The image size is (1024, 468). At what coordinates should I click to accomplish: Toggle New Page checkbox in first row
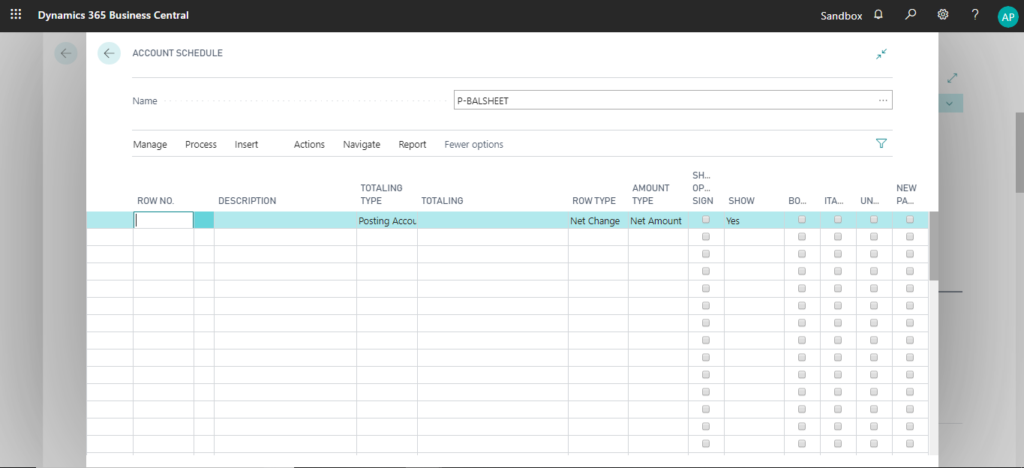coord(910,220)
